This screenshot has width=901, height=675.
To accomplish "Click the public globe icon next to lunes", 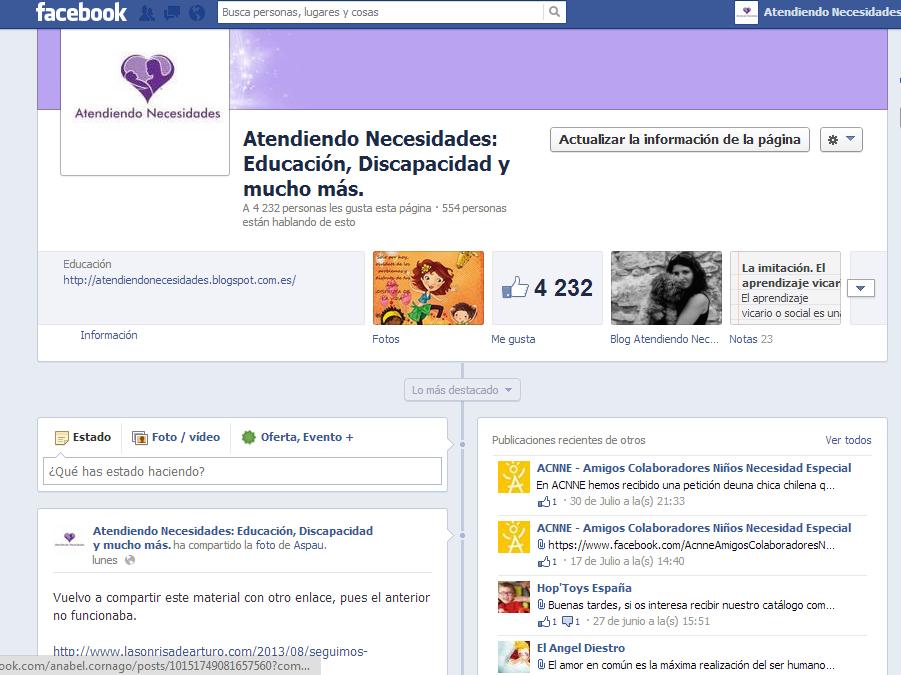I will point(130,560).
